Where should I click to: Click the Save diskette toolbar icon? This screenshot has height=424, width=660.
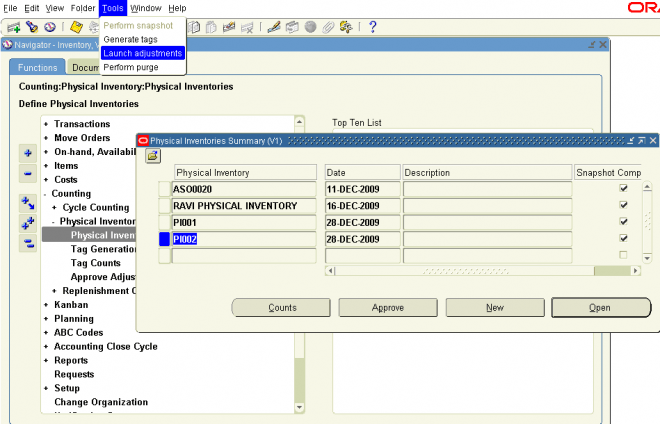[76, 27]
